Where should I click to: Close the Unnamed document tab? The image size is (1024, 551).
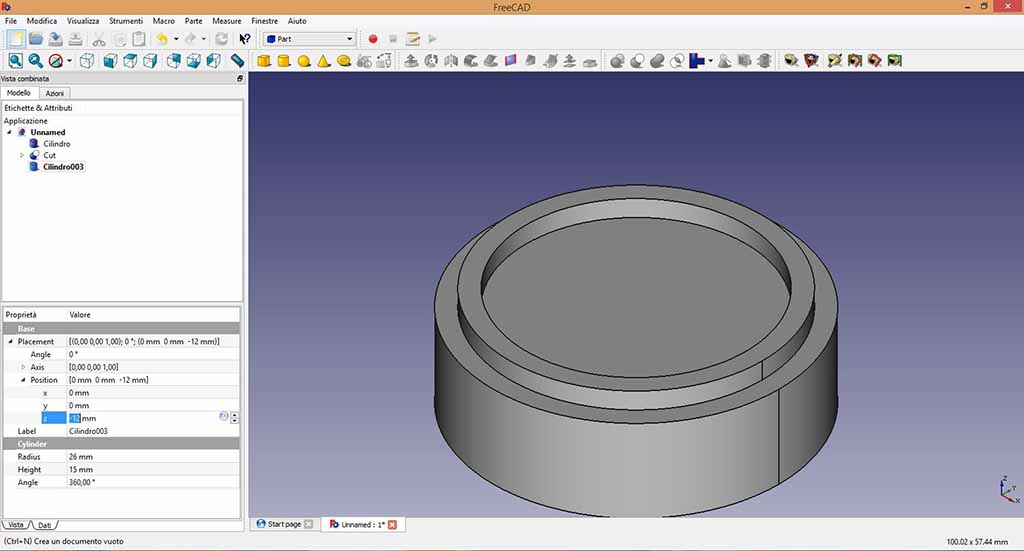[x=392, y=525]
